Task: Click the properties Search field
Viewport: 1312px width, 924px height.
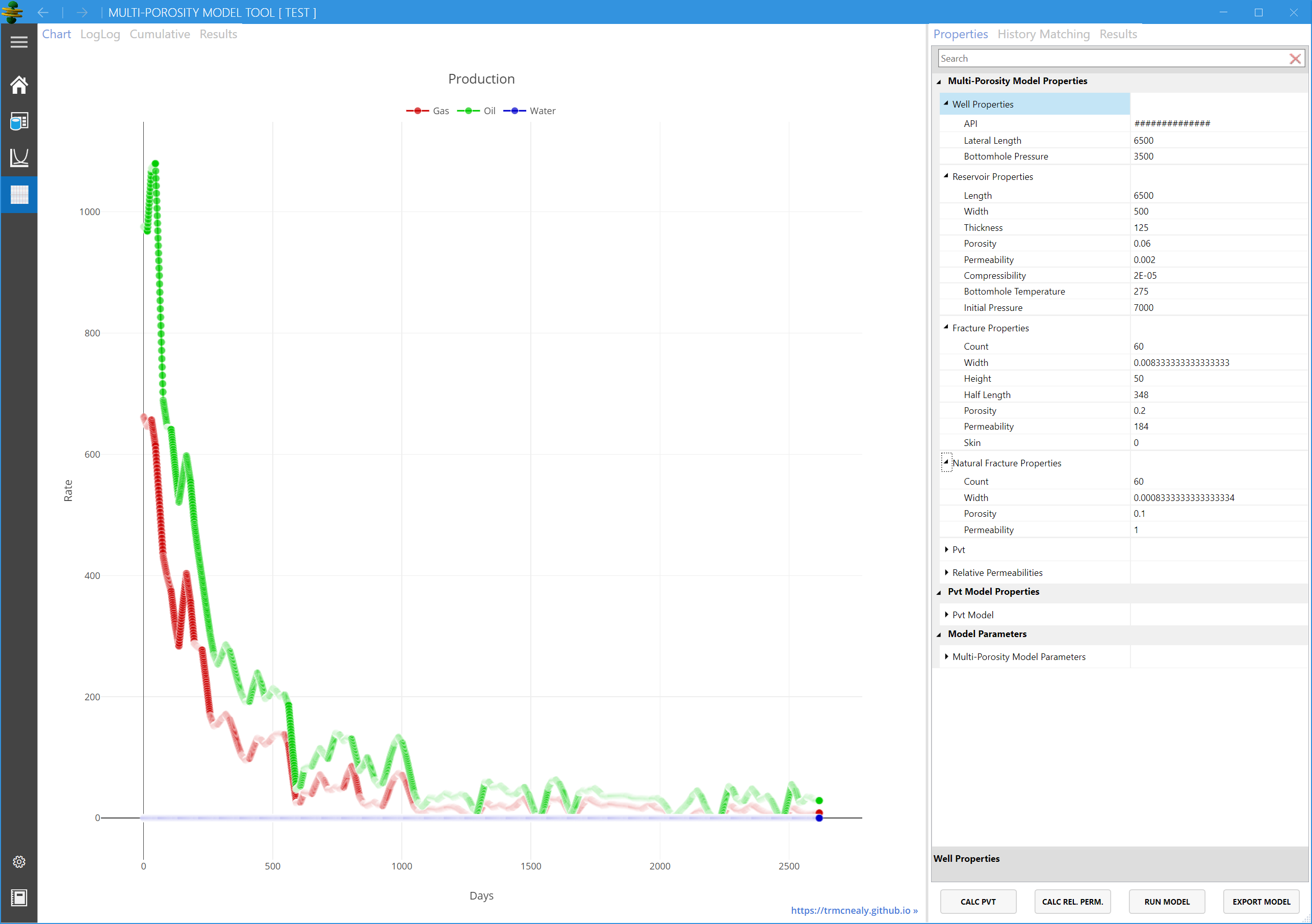Action: (1109, 59)
